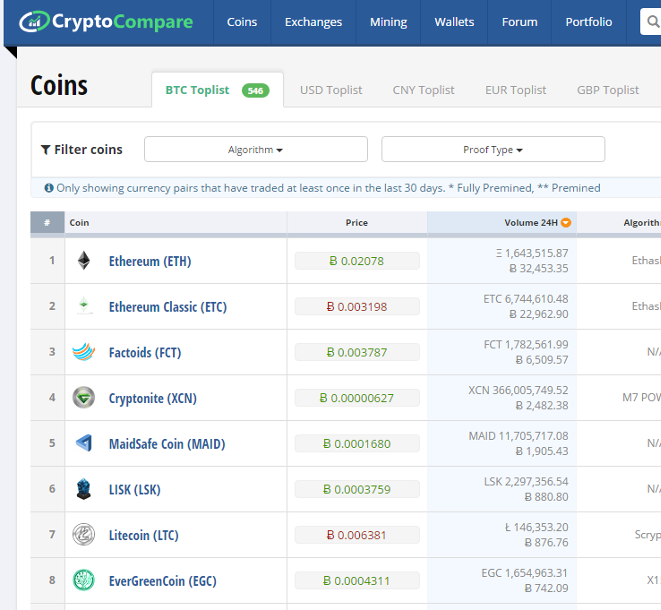This screenshot has width=661, height=610.
Task: Select the BTC Toplist tab
Action: tap(218, 90)
